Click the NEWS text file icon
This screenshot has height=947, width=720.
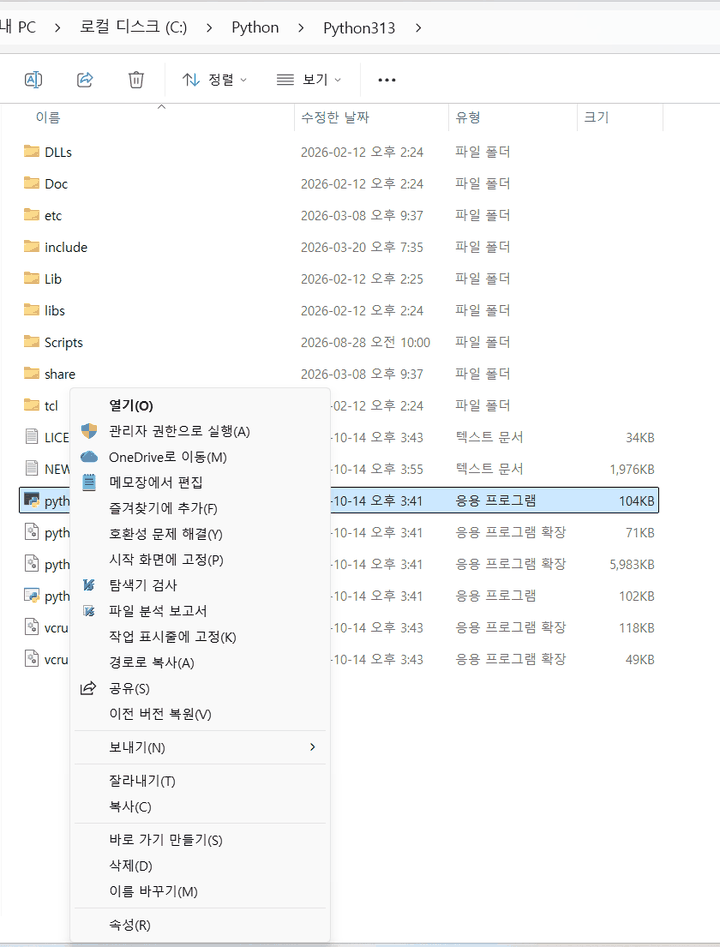click(31, 468)
